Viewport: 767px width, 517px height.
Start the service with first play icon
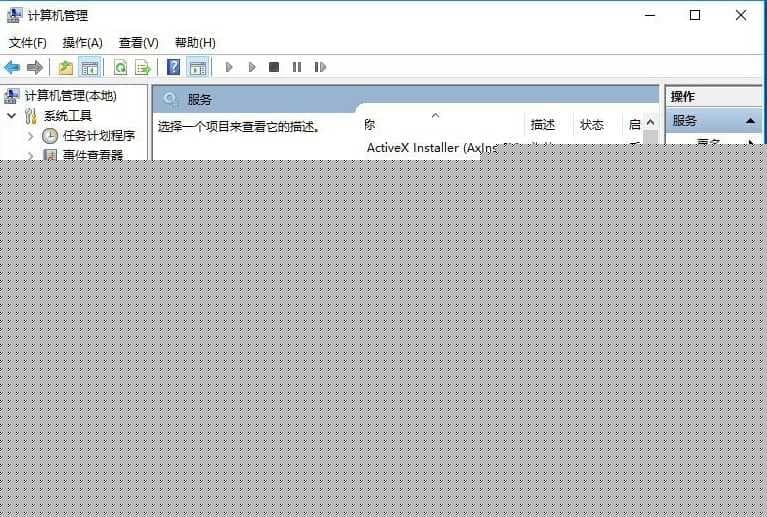tap(228, 67)
